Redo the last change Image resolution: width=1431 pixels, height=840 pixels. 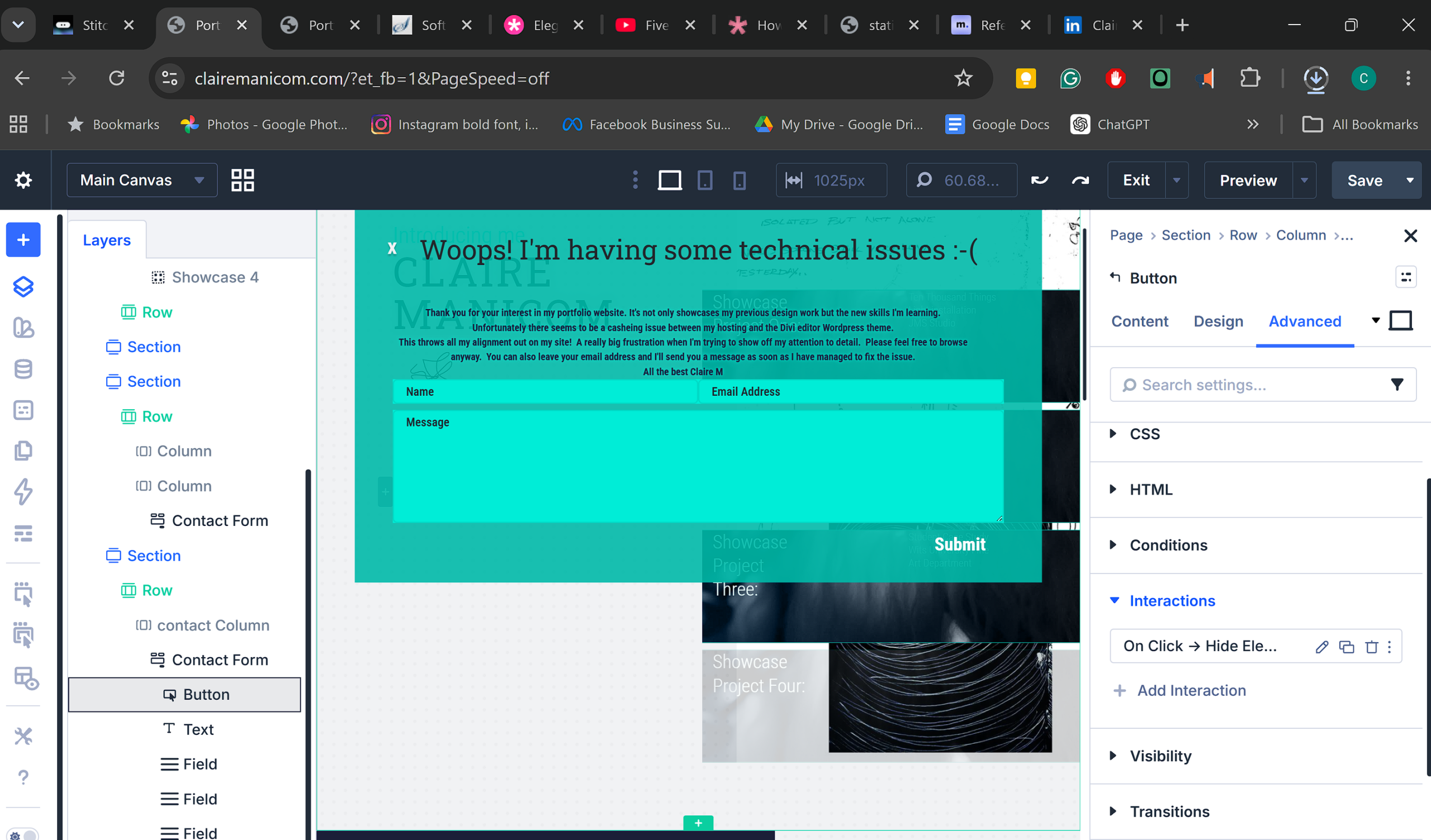click(x=1080, y=181)
